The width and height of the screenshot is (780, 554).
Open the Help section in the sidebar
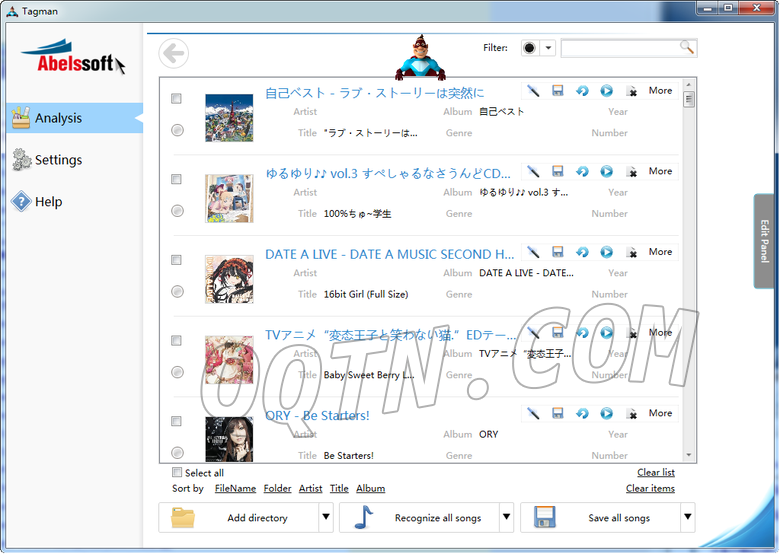tap(48, 202)
